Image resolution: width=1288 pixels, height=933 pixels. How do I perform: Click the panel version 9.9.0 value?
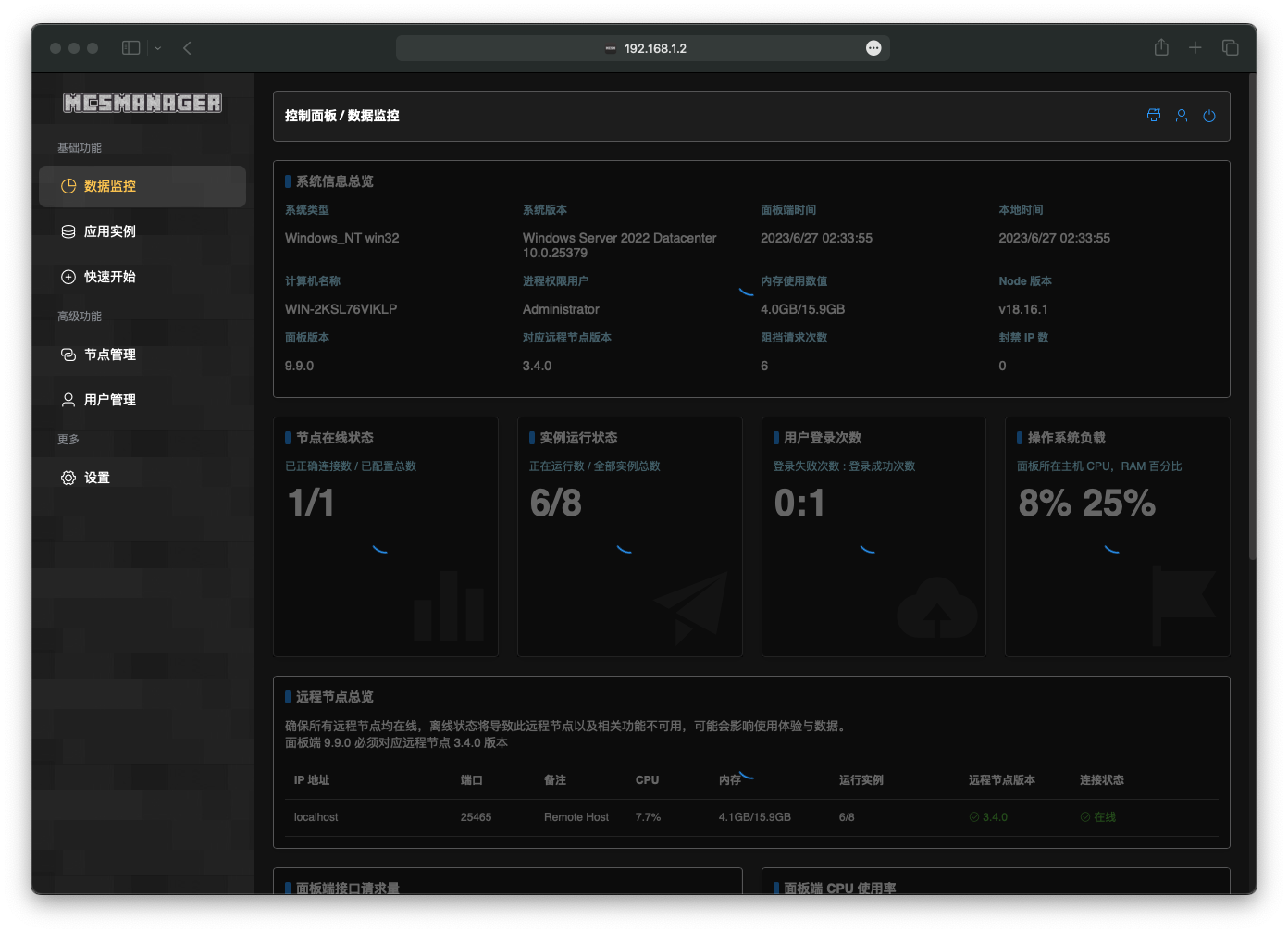click(x=300, y=366)
